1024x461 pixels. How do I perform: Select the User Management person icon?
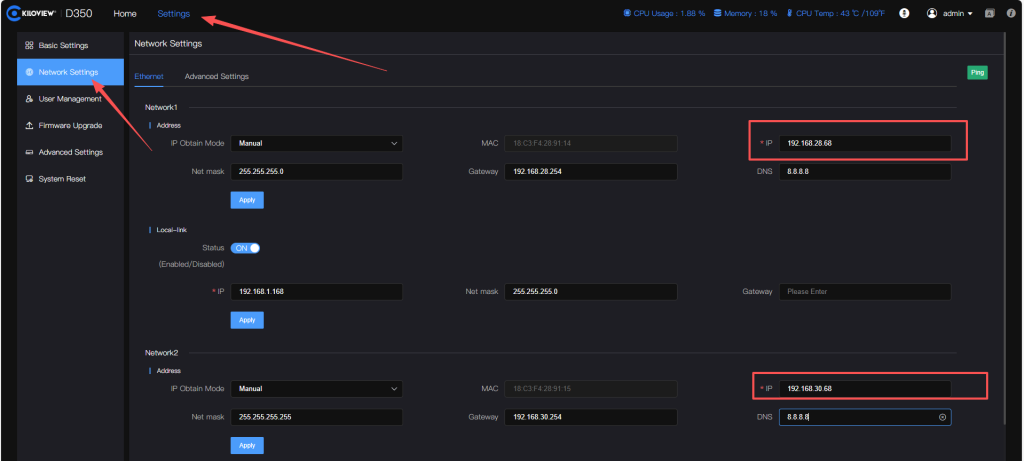point(29,99)
